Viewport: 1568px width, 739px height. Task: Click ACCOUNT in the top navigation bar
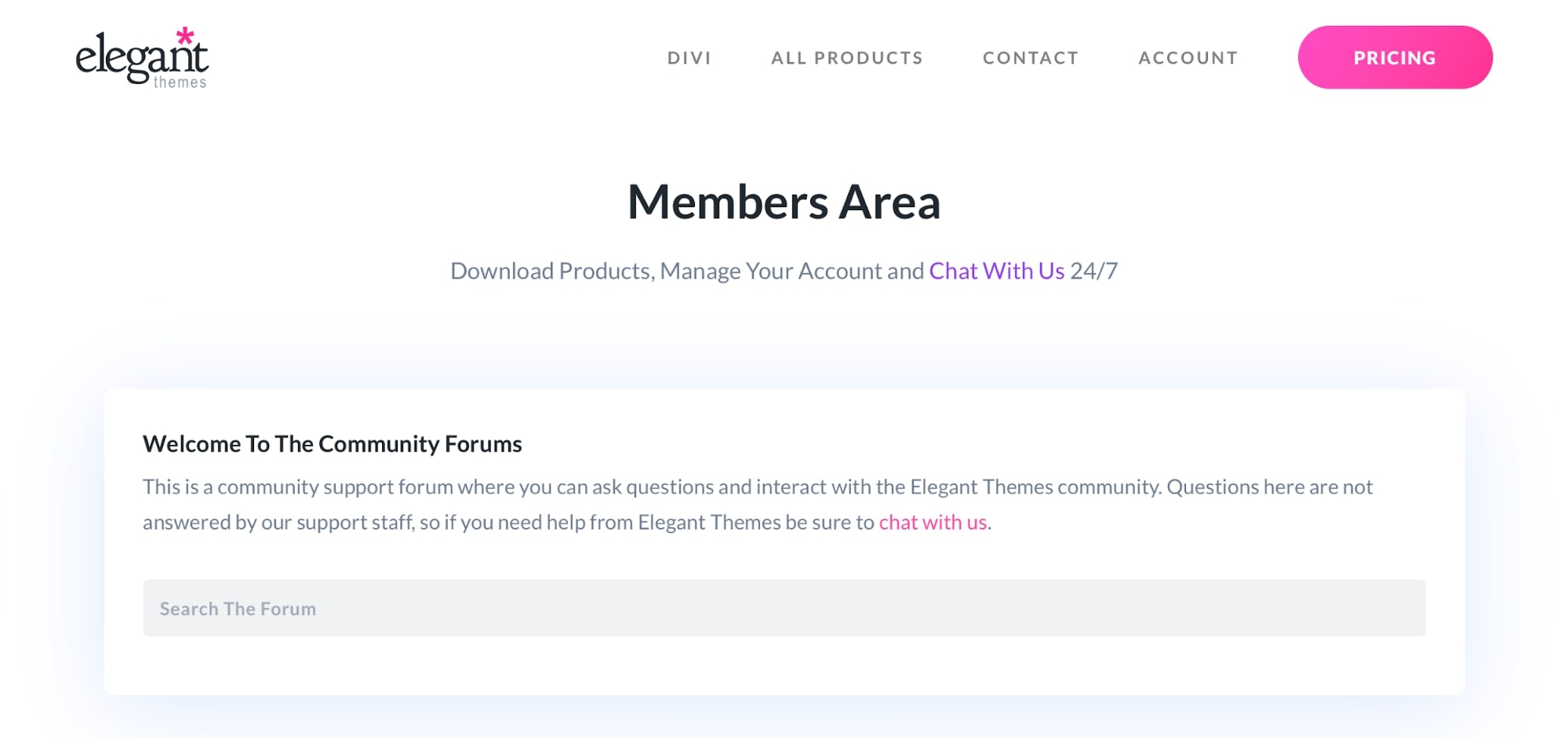click(x=1188, y=57)
